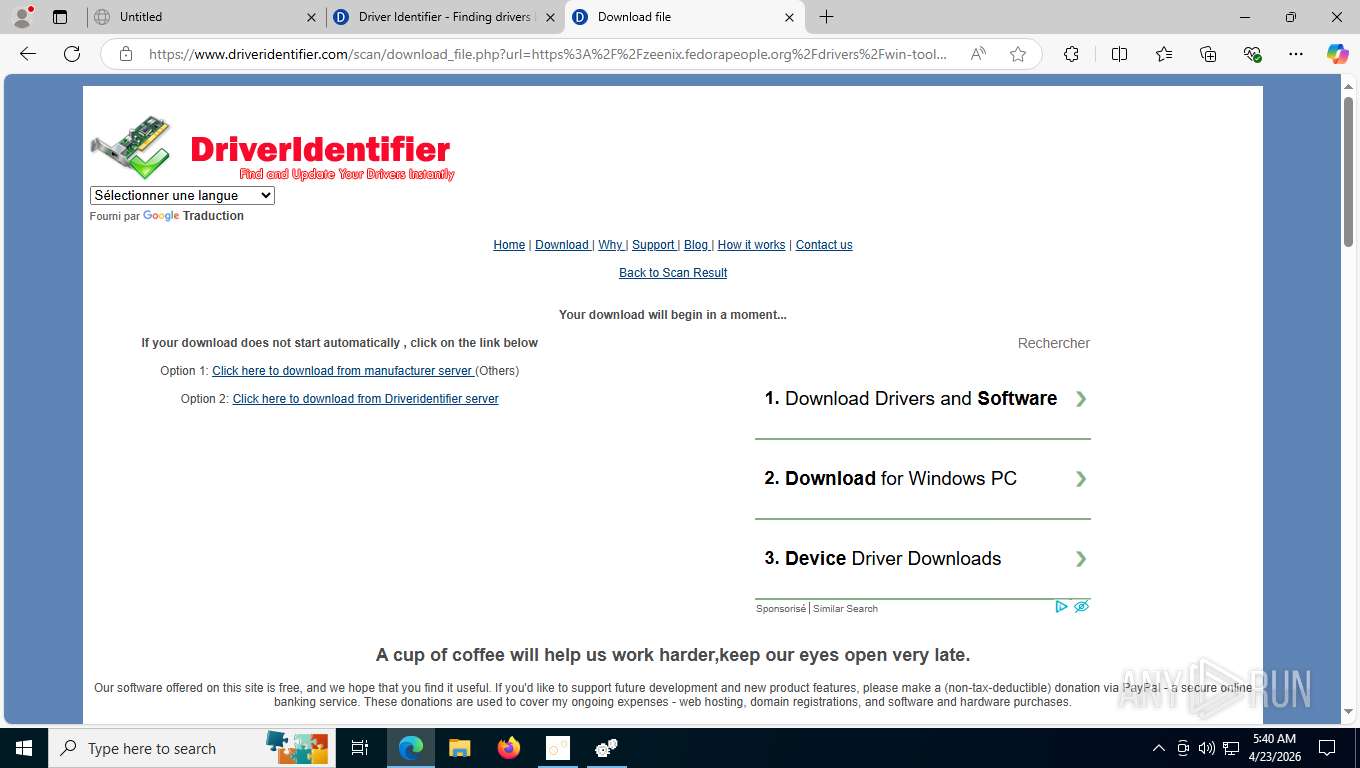
Task: Open the Copilot sidebar icon
Action: point(1338,54)
